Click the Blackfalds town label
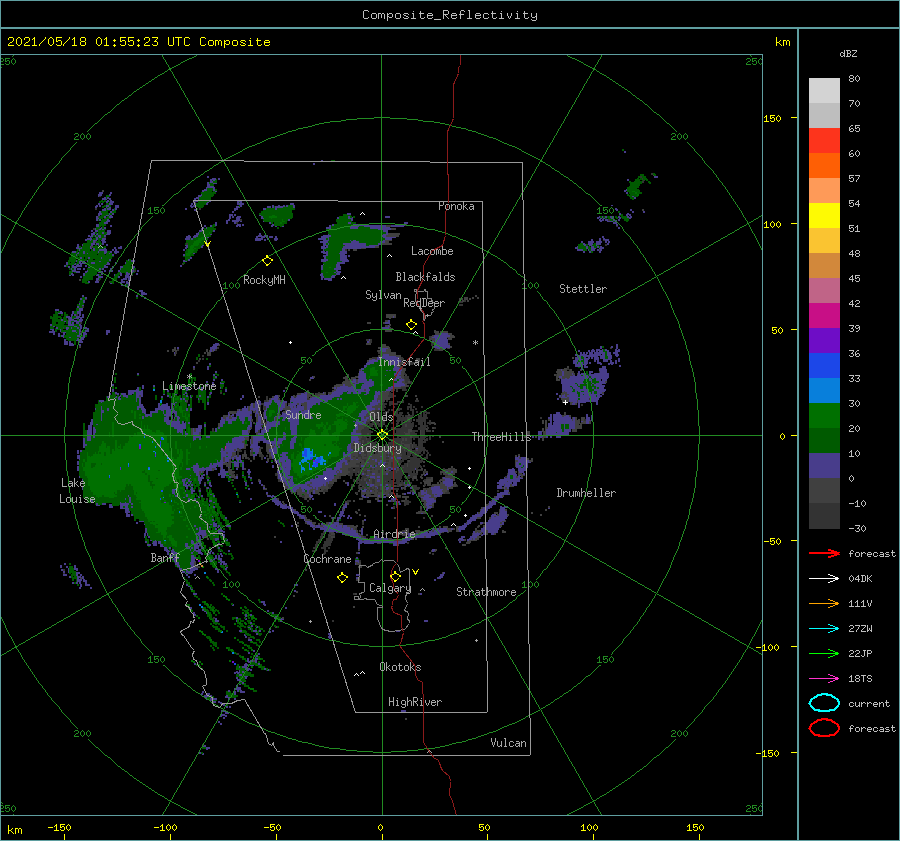The image size is (900, 841). click(x=425, y=277)
